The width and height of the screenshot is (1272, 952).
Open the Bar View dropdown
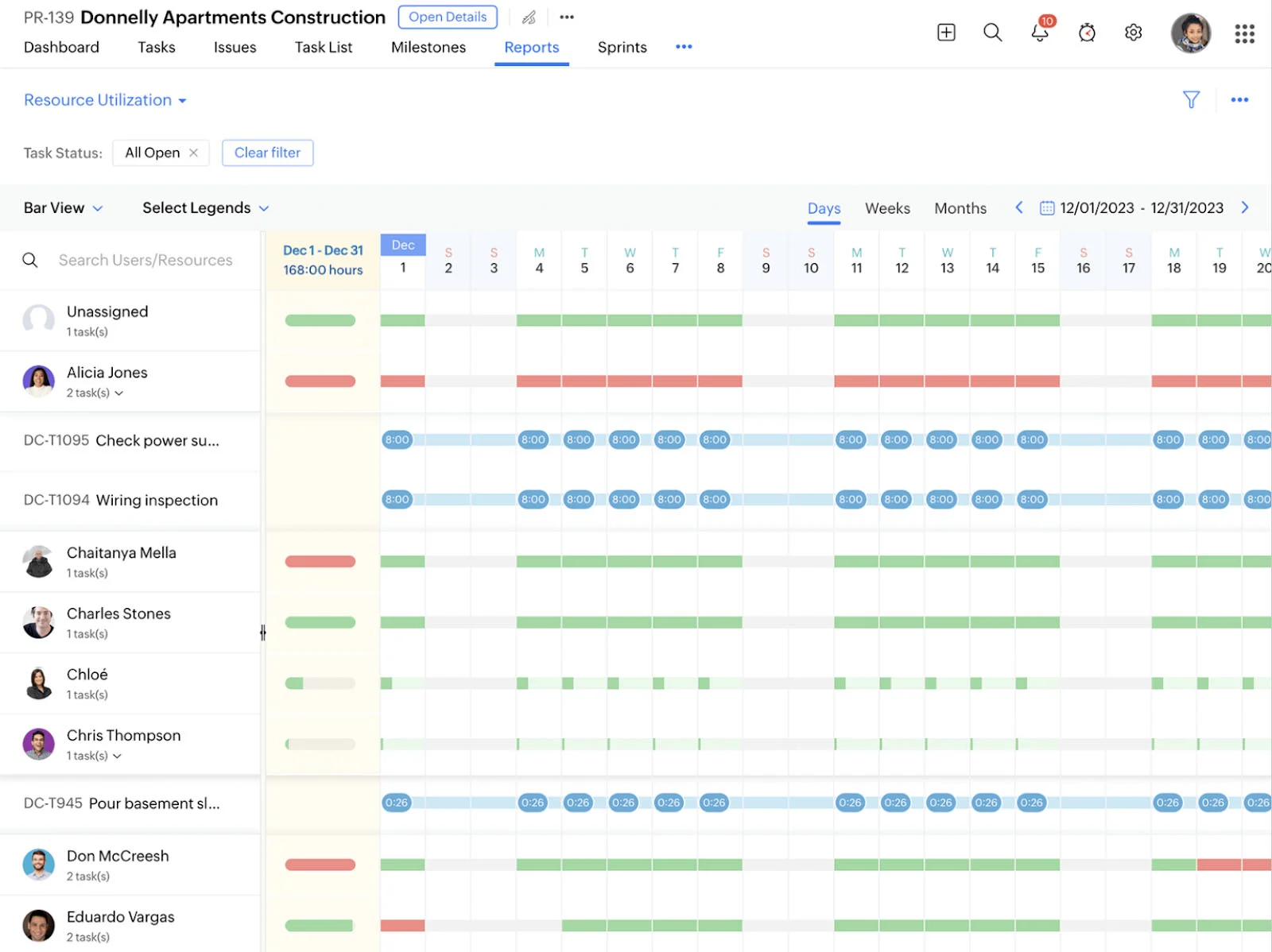63,208
